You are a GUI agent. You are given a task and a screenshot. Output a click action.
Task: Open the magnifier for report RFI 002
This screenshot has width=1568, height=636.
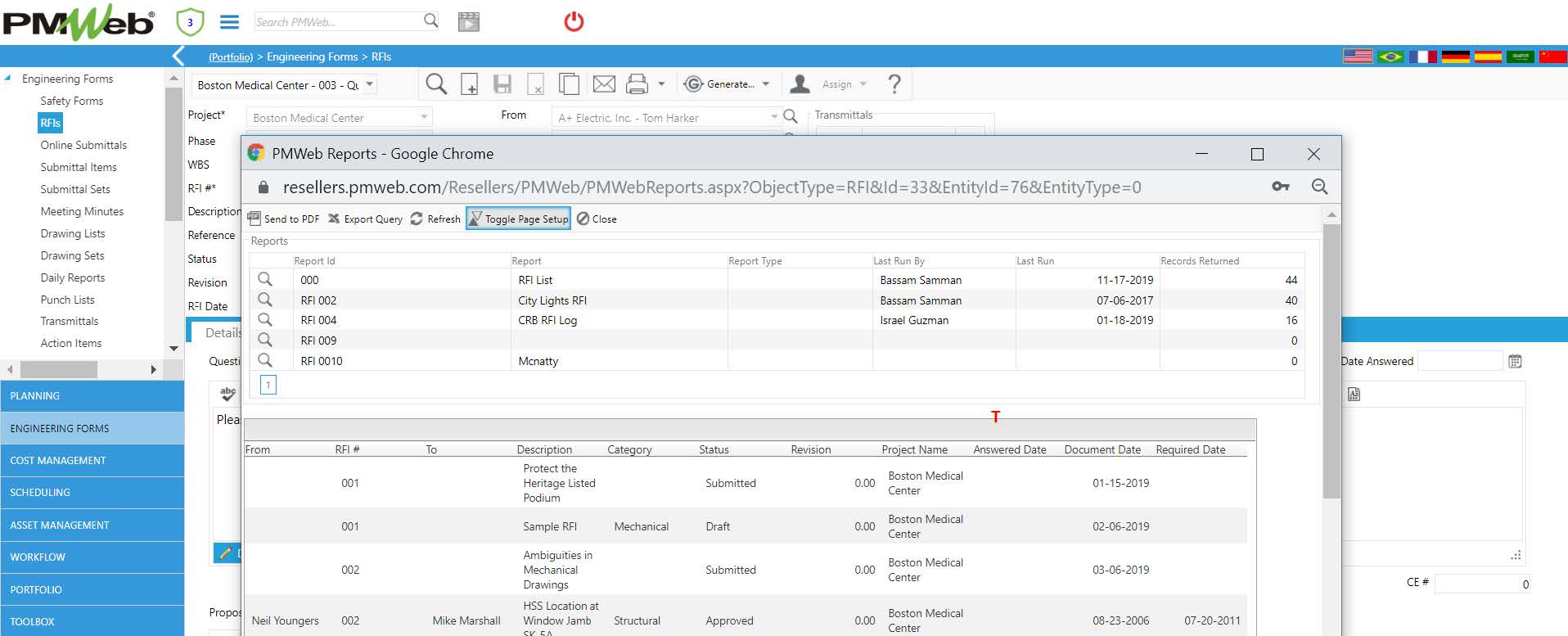(265, 300)
